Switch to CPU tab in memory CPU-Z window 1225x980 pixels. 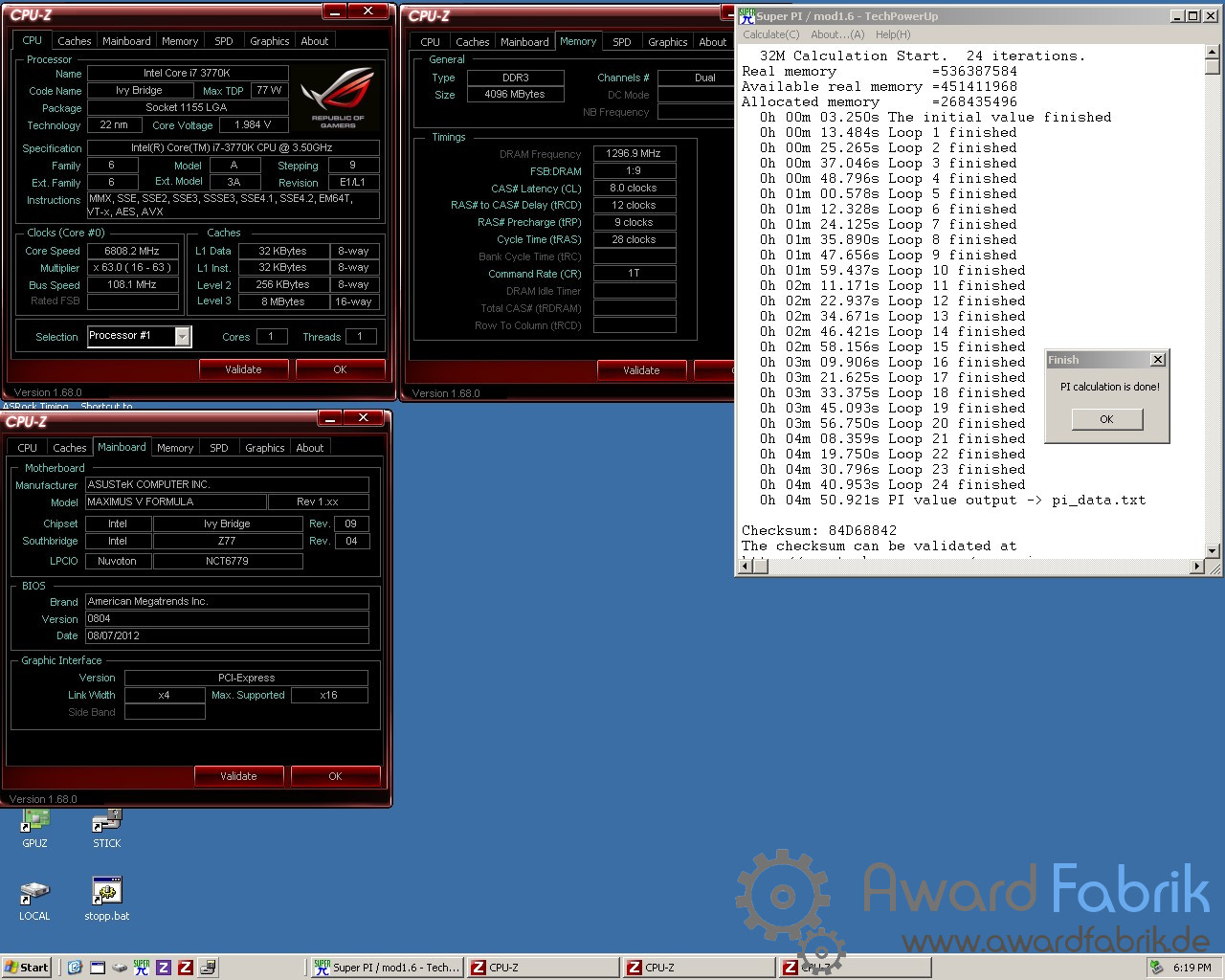click(x=430, y=42)
